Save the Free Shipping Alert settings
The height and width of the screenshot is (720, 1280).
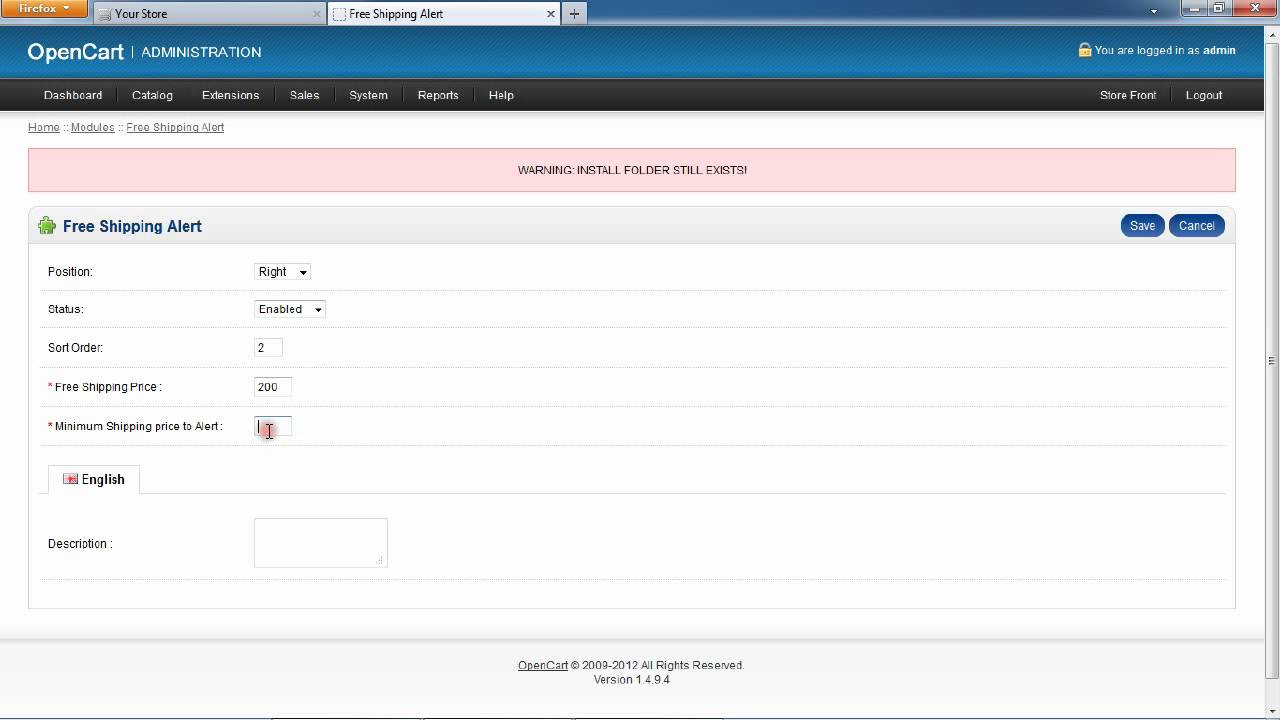pos(1142,226)
